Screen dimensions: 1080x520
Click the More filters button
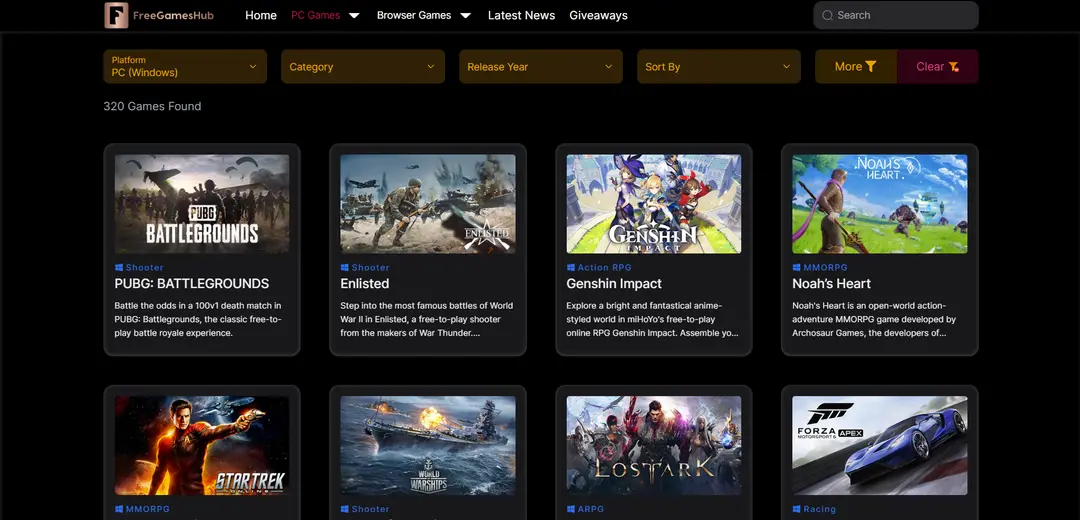pos(855,66)
